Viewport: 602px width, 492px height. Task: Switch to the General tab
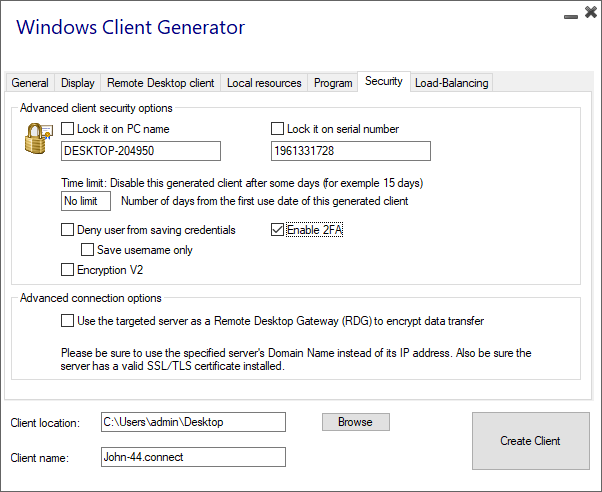point(30,83)
